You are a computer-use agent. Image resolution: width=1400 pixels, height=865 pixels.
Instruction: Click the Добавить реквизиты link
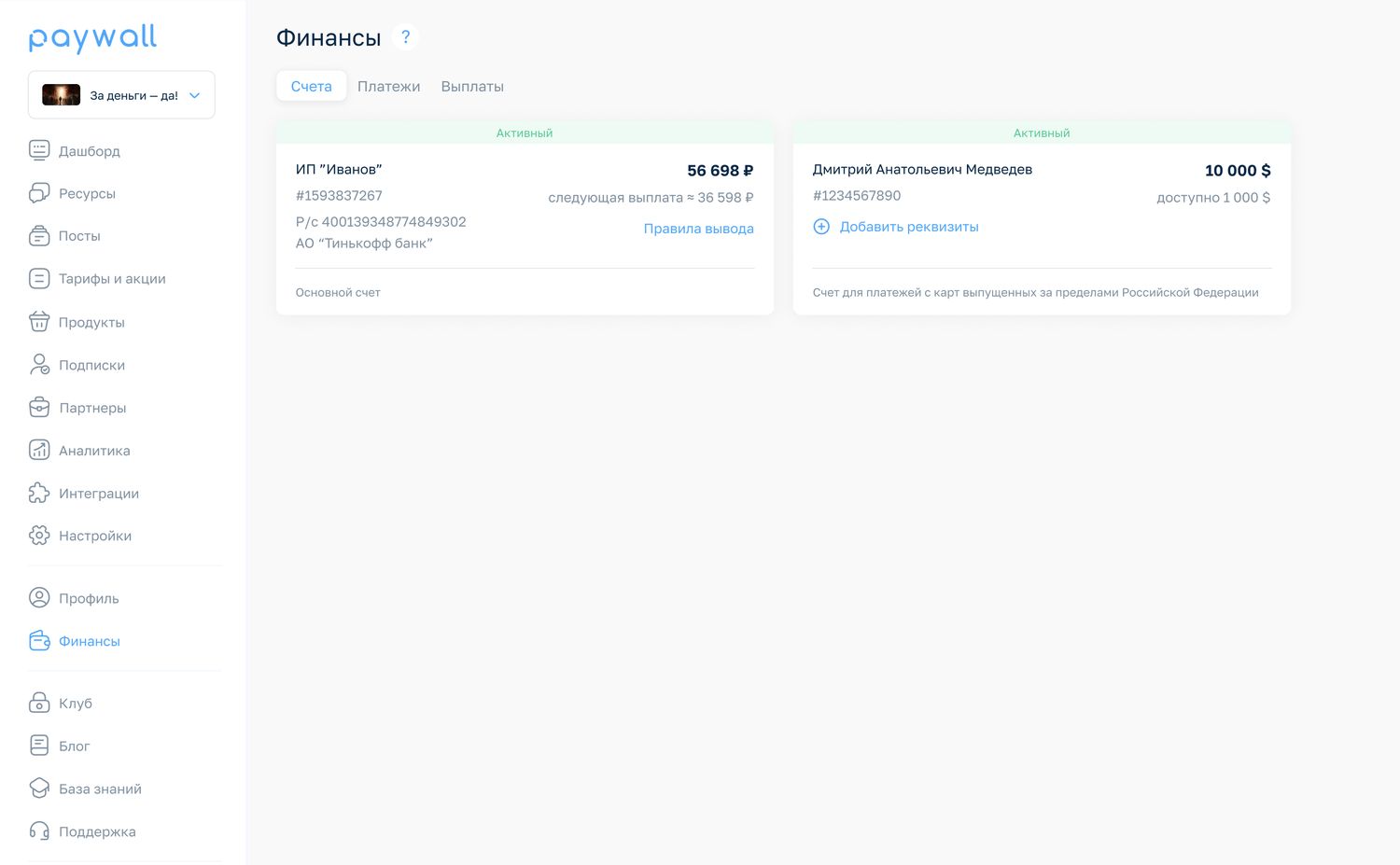(909, 227)
